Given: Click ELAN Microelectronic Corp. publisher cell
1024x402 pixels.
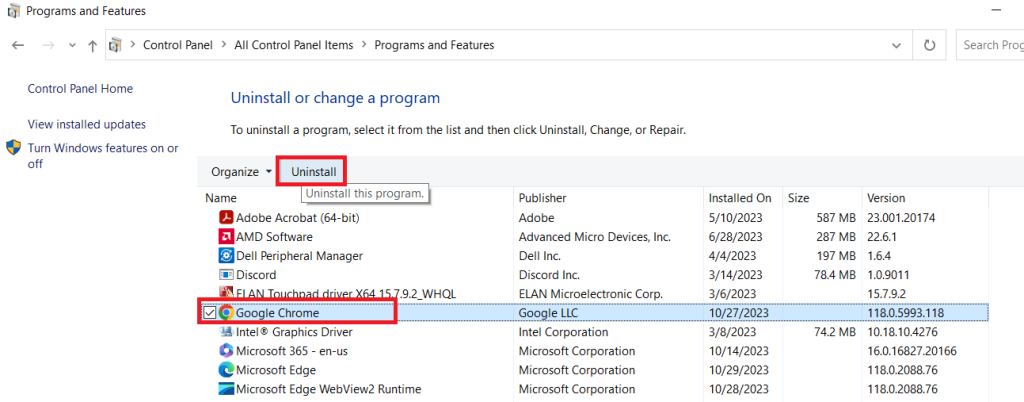Looking at the screenshot, I should (x=591, y=294).
